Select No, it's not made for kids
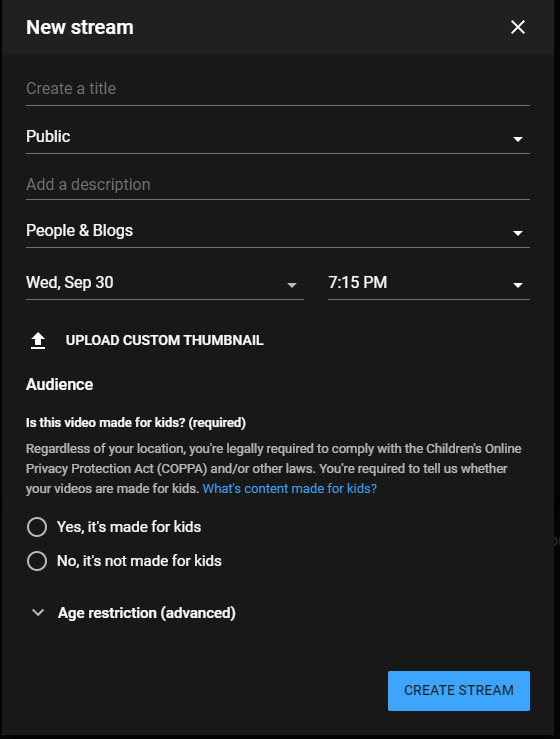This screenshot has width=560, height=739. click(37, 561)
